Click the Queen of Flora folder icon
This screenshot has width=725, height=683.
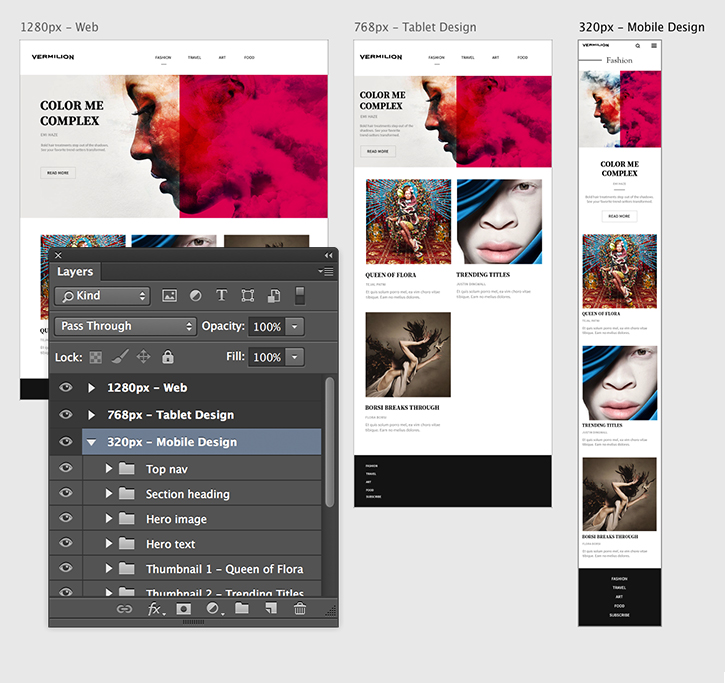tap(127, 569)
